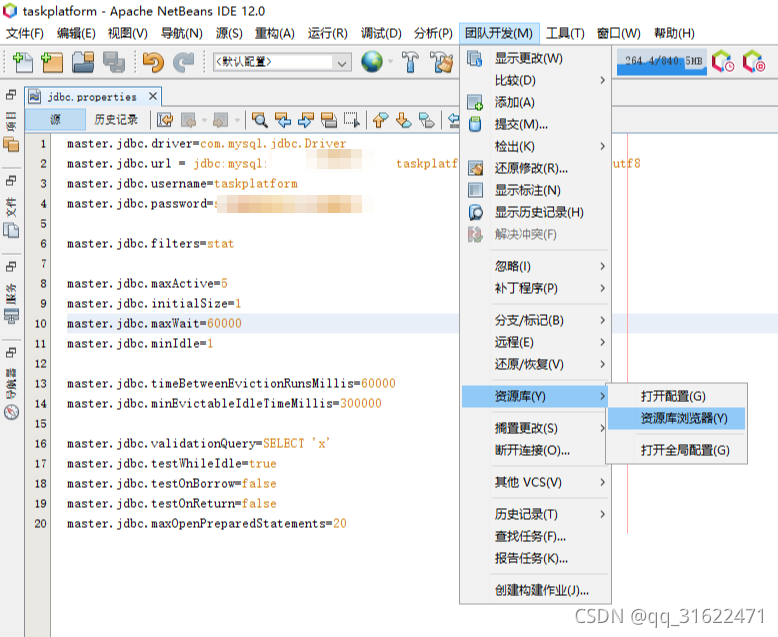Switch to the 历史记录 editor view
This screenshot has width=778, height=637.
pos(116,120)
